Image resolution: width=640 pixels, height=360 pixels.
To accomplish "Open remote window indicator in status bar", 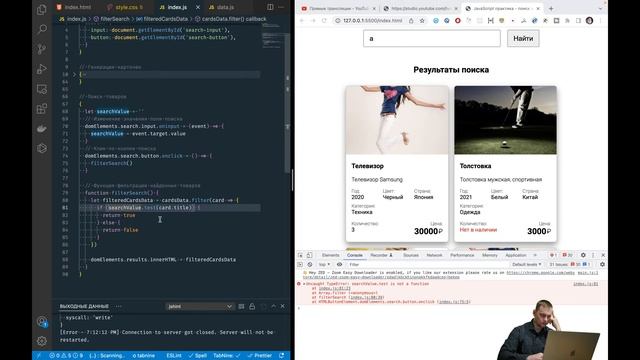I will pos(38,356).
